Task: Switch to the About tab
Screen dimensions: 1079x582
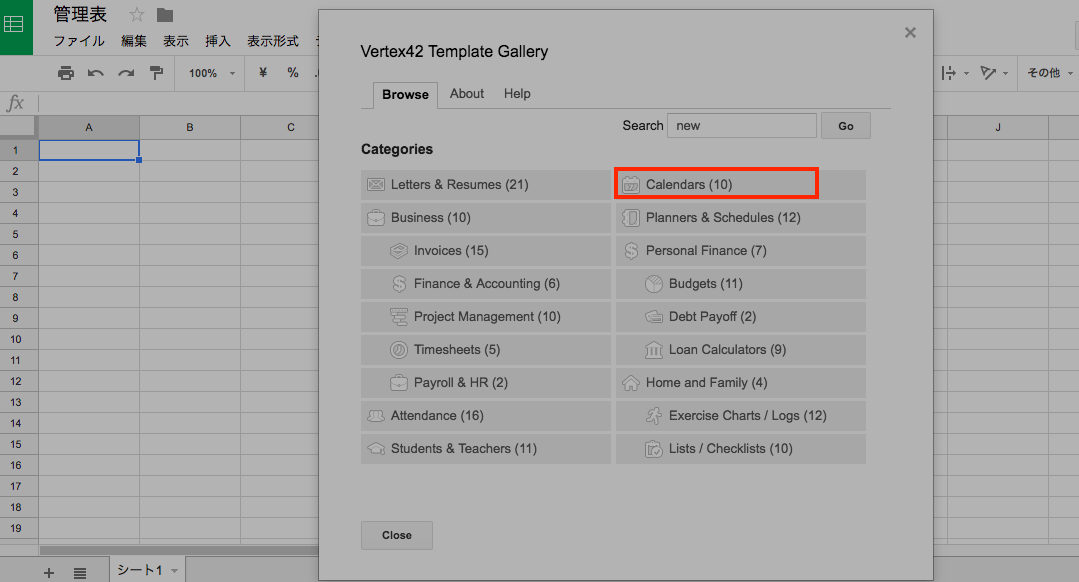Action: (x=467, y=93)
